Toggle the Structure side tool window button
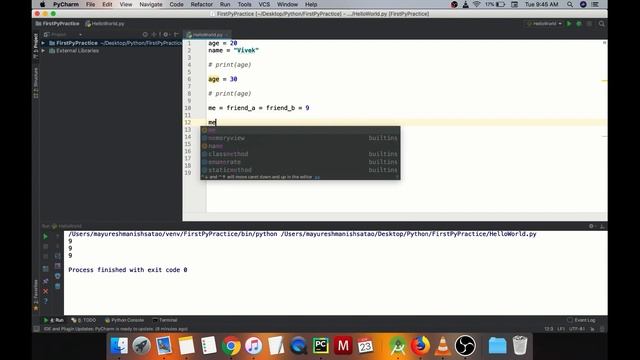The width and height of the screenshot is (640, 360). (x=36, y=83)
